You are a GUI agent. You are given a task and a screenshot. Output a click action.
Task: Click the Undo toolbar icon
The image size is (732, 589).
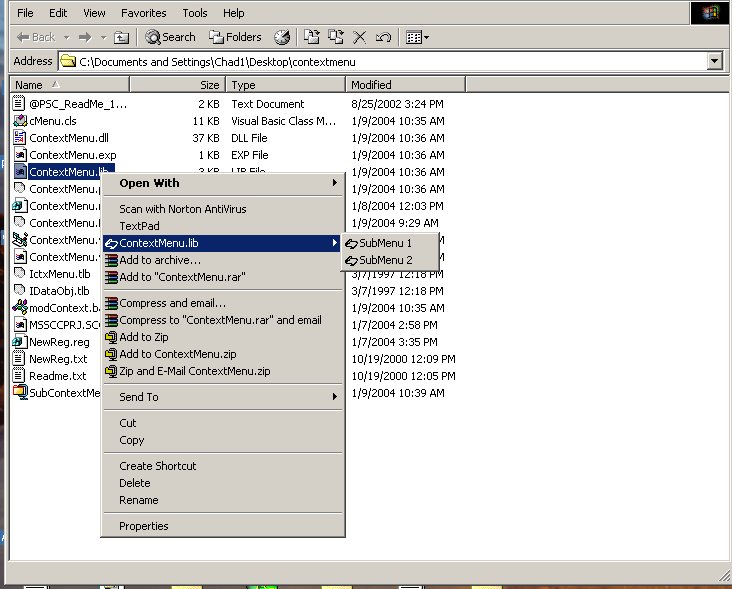(383, 37)
